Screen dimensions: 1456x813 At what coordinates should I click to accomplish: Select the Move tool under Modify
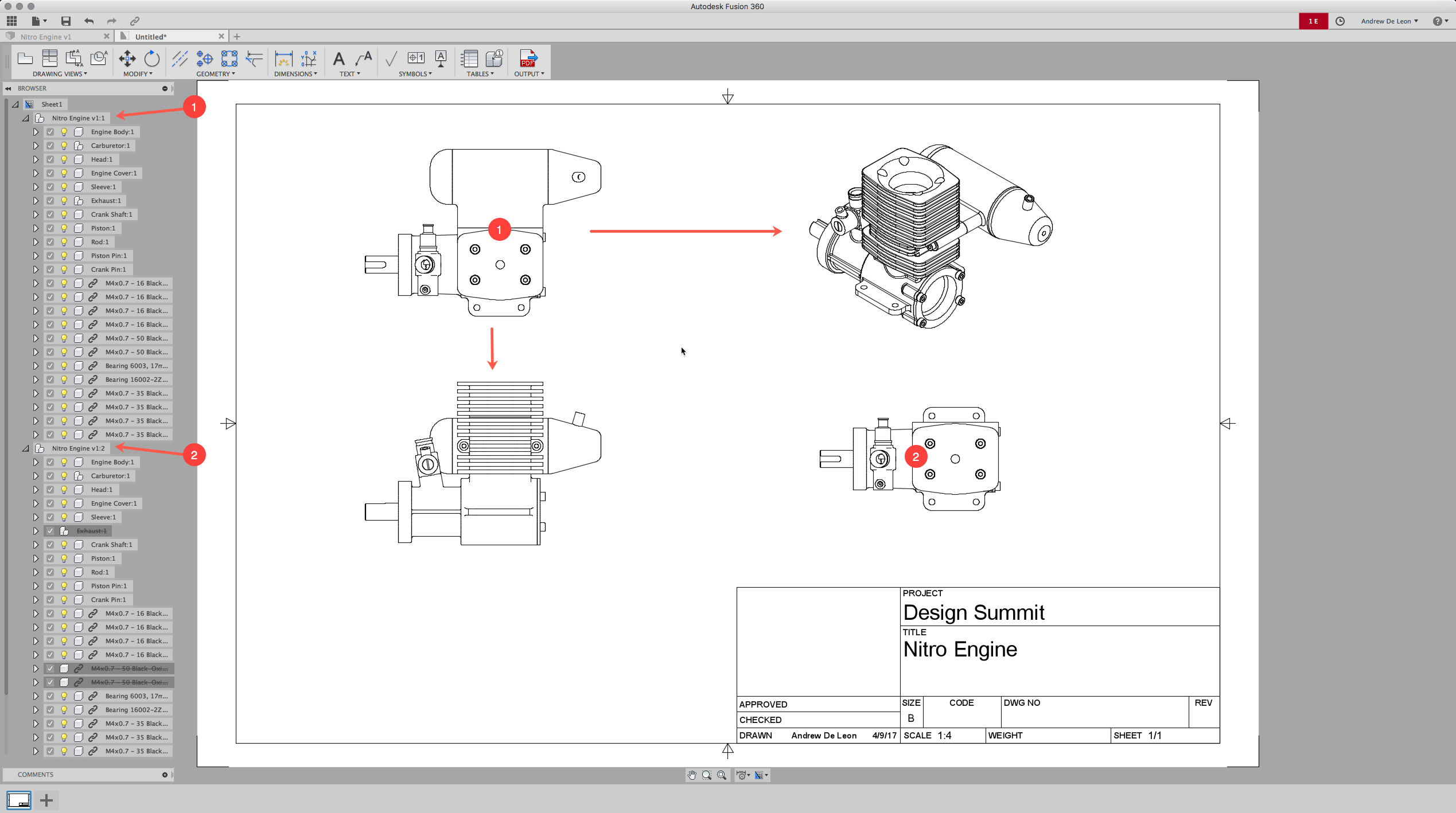pos(127,58)
